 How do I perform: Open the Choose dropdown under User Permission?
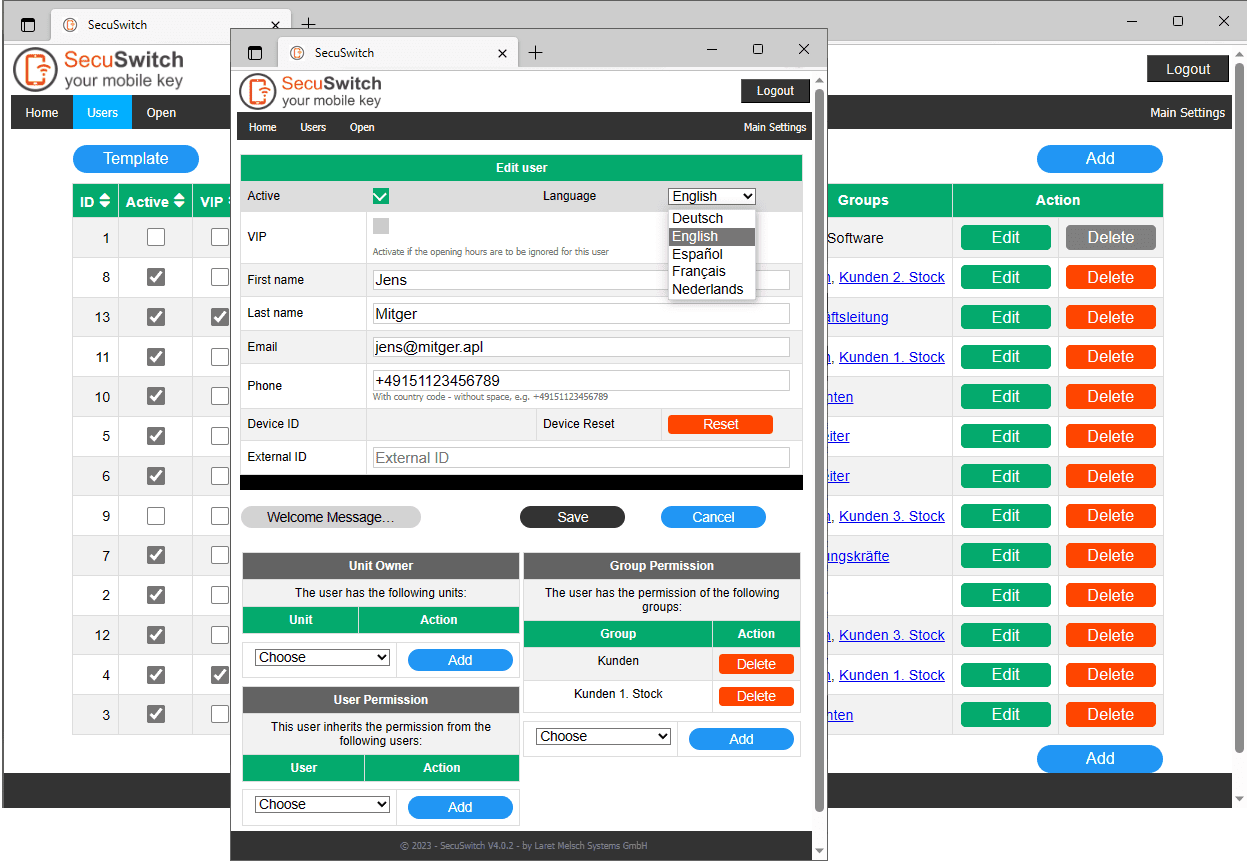tap(322, 805)
